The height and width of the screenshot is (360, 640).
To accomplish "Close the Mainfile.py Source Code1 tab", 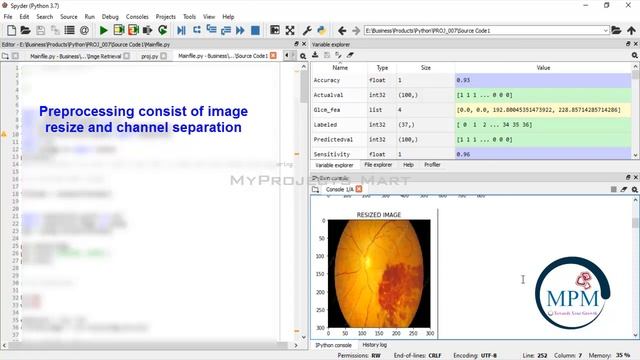I will (273, 56).
